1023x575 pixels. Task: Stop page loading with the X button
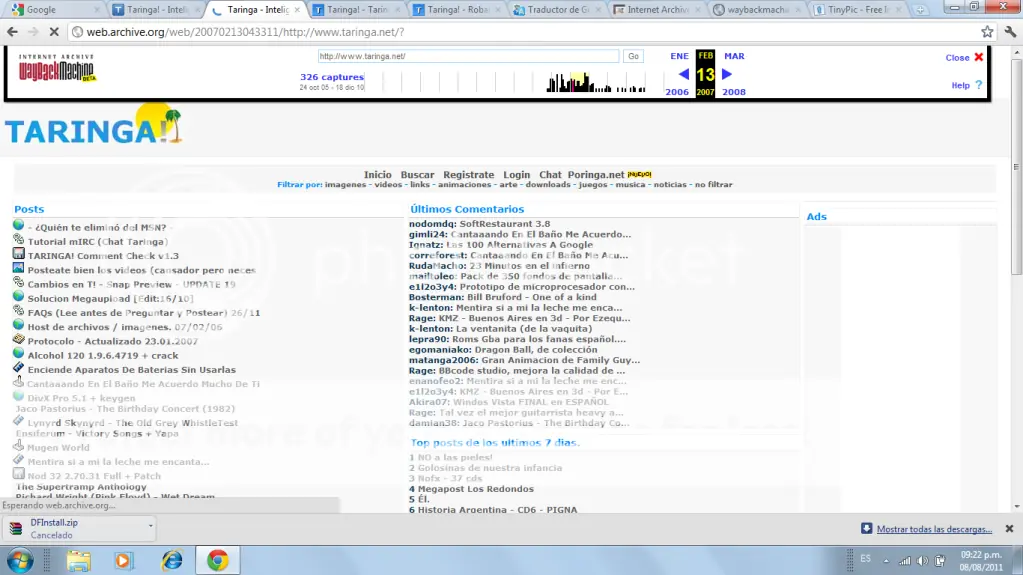[x=54, y=31]
